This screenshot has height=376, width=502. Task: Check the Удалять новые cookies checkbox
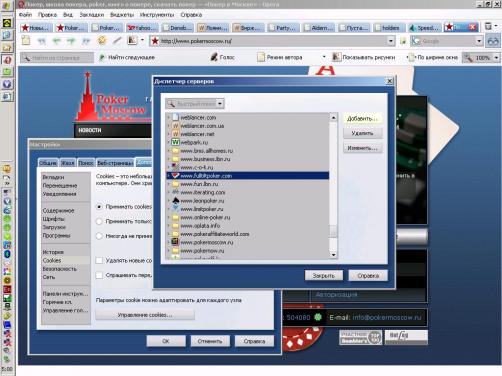pyautogui.click(x=99, y=260)
